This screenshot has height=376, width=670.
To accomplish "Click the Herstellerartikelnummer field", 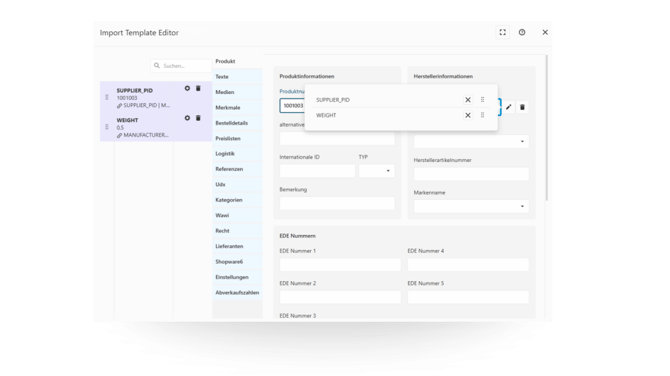I will 471,174.
